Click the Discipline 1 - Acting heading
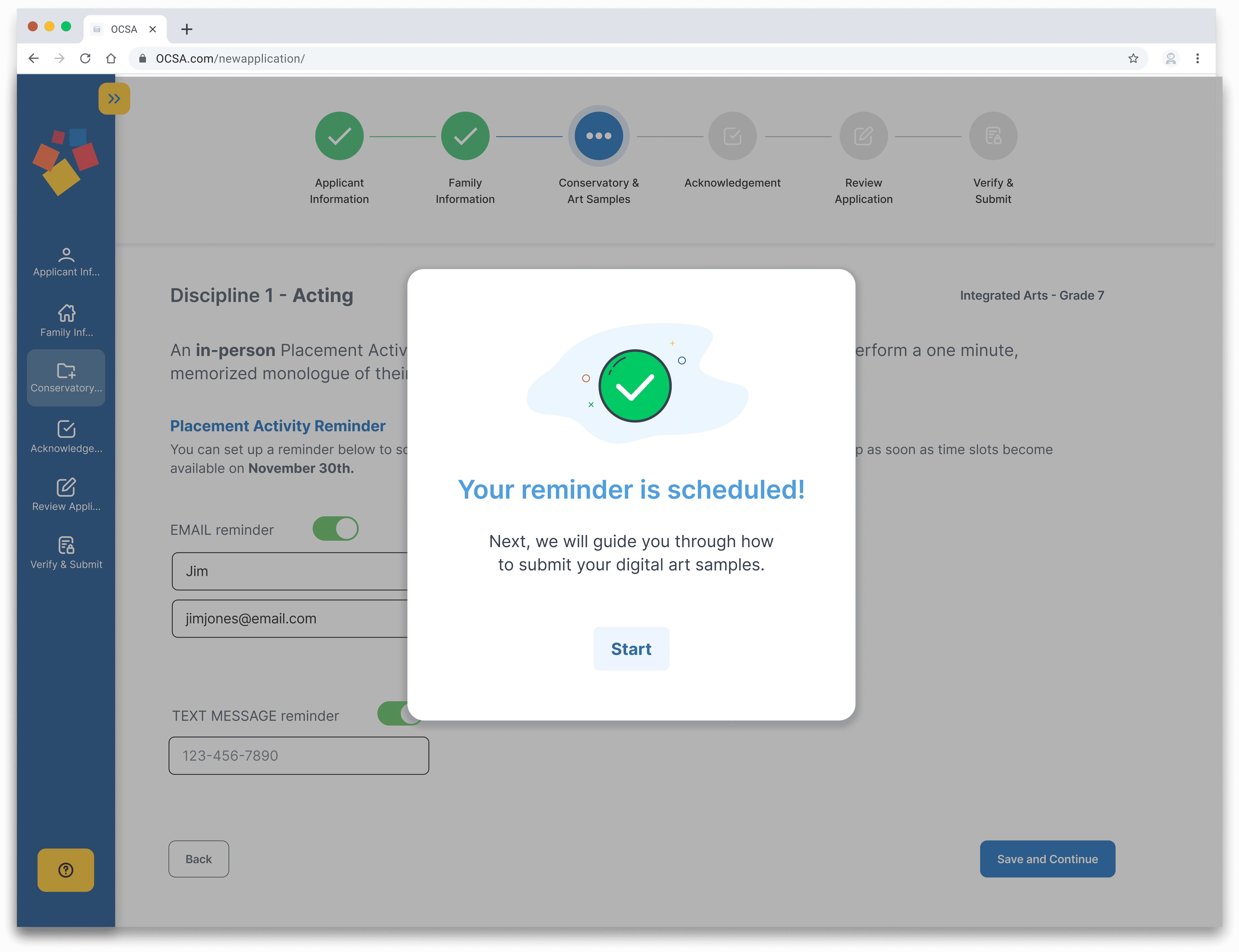Viewport: 1239px width, 952px height. 262,295
